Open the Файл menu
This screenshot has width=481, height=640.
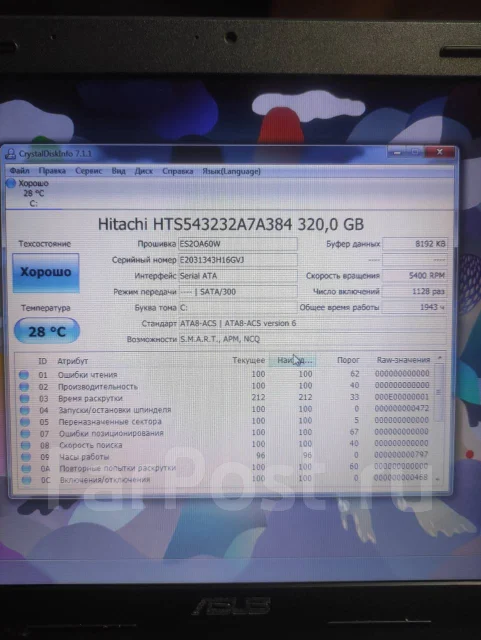click(x=19, y=171)
